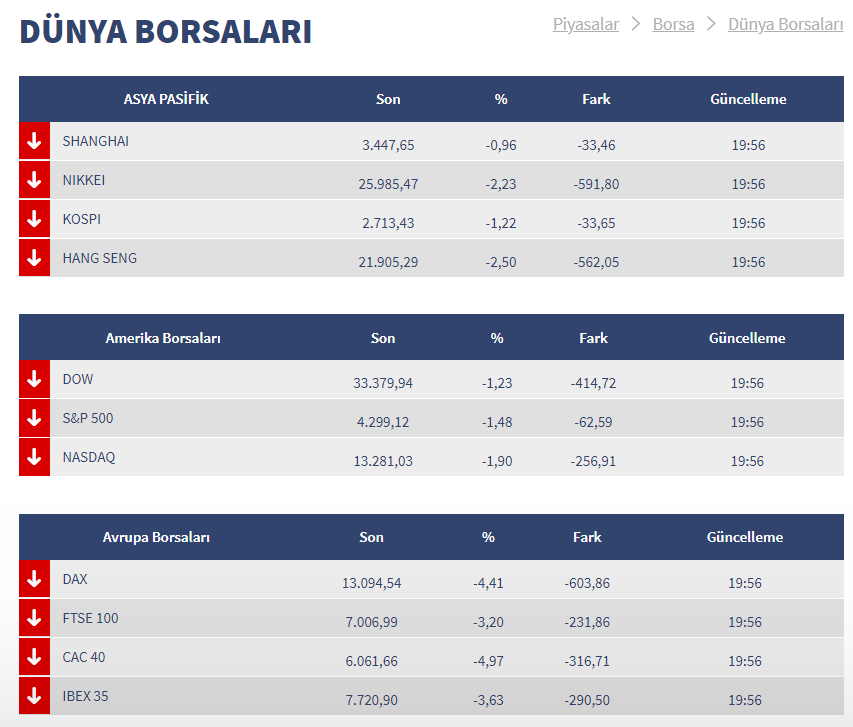Click the Fark column header in Europe table

point(587,537)
